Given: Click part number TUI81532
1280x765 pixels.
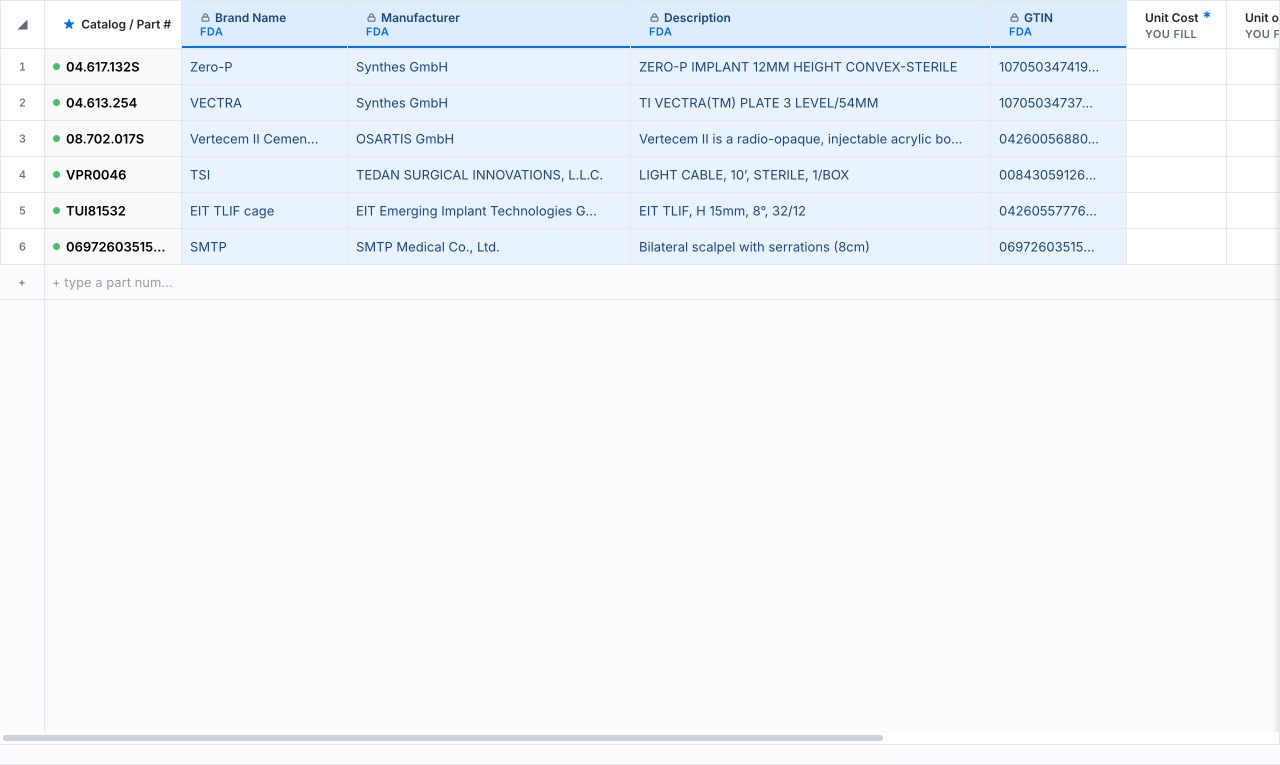Looking at the screenshot, I should tap(96, 211).
